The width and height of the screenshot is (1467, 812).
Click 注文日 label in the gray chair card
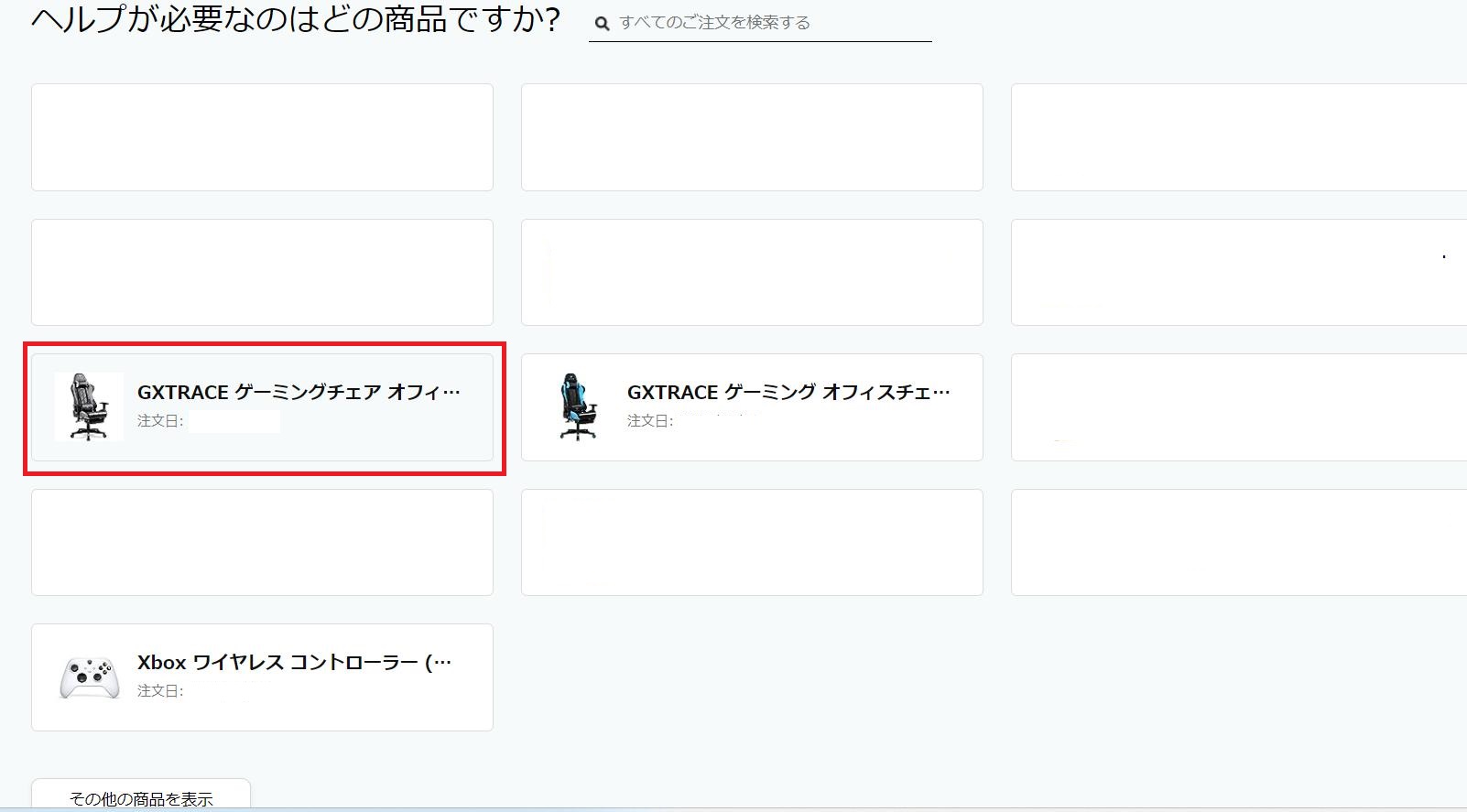(160, 421)
